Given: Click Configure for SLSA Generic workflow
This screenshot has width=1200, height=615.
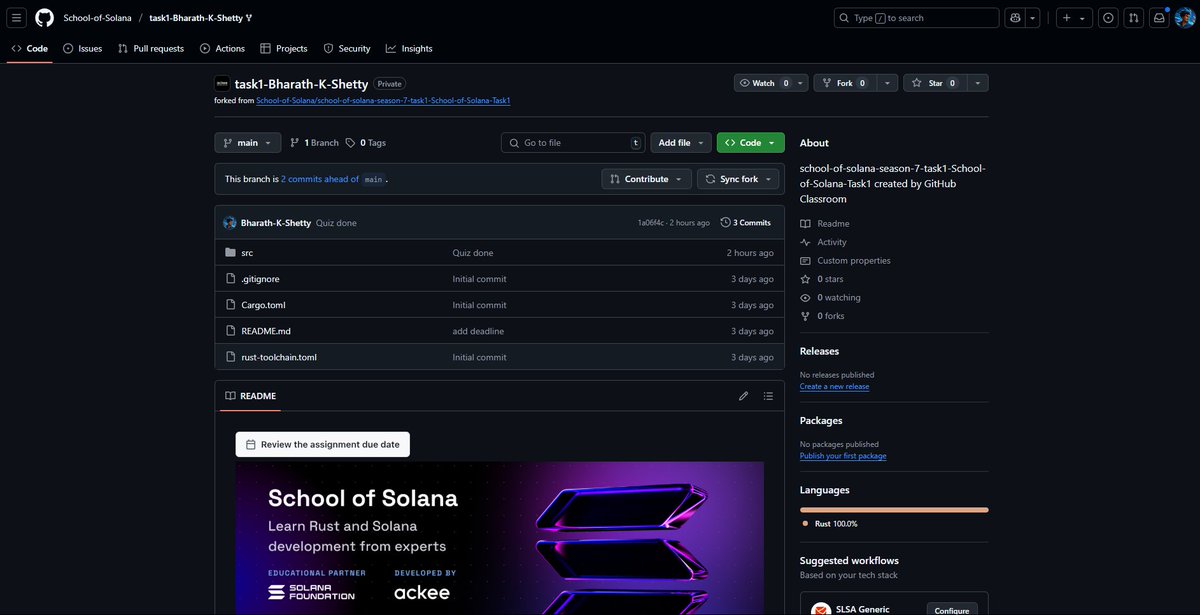Looking at the screenshot, I should point(952,610).
